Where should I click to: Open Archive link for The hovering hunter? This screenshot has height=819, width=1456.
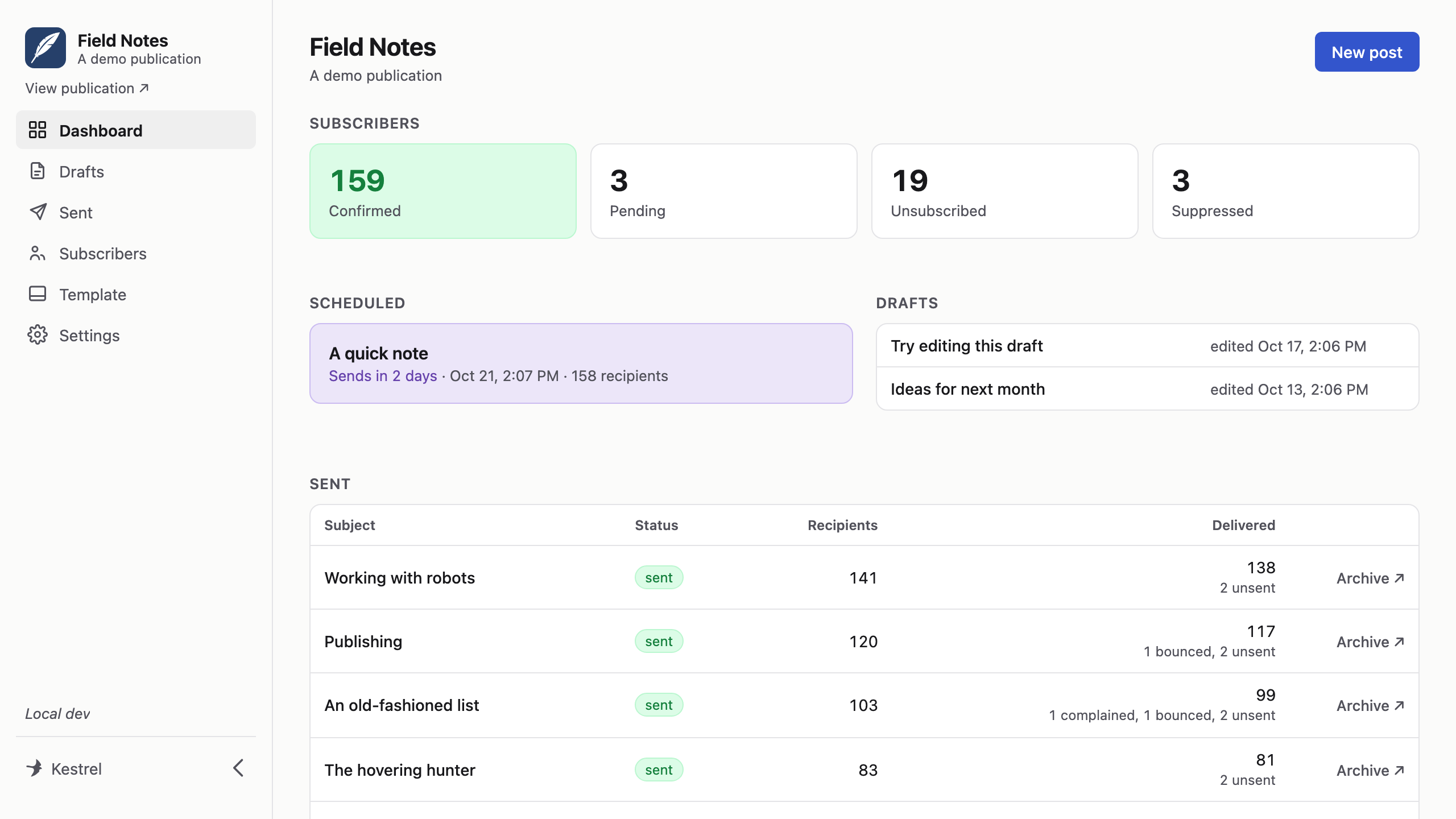pos(1371,770)
